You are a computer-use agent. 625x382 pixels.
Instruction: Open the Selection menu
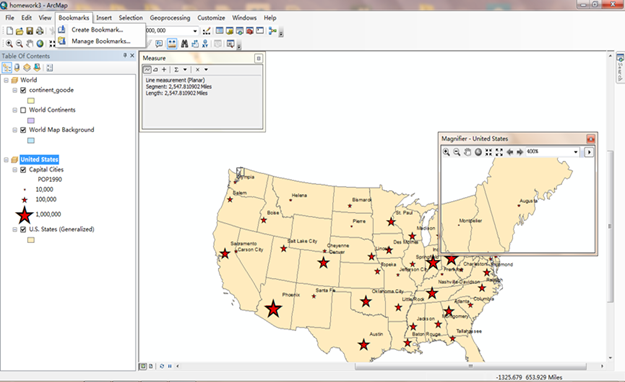131,18
